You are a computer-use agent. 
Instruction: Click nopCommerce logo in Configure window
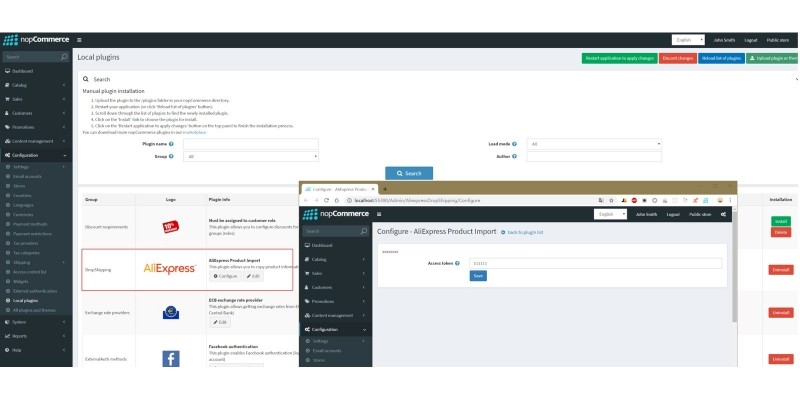click(336, 214)
